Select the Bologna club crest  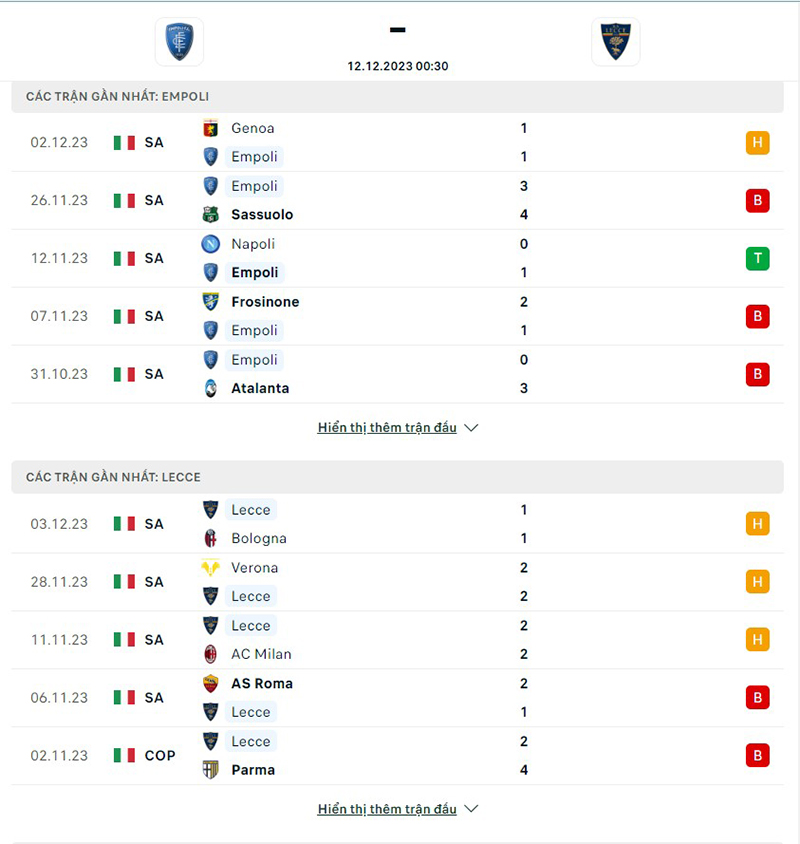tap(210, 538)
